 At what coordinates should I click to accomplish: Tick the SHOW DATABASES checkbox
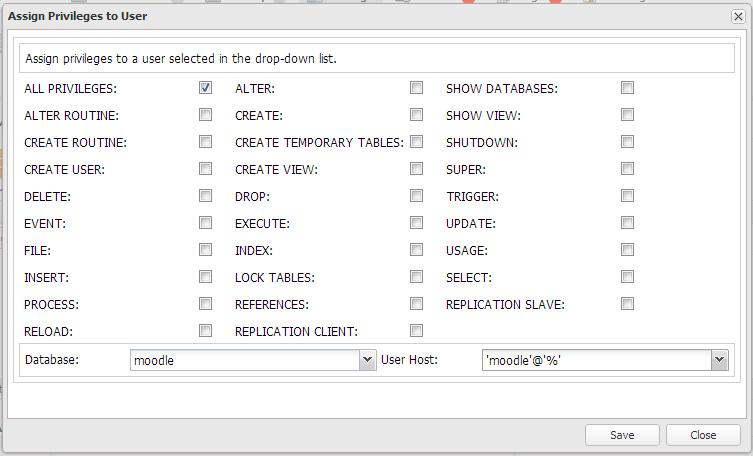[x=627, y=88]
